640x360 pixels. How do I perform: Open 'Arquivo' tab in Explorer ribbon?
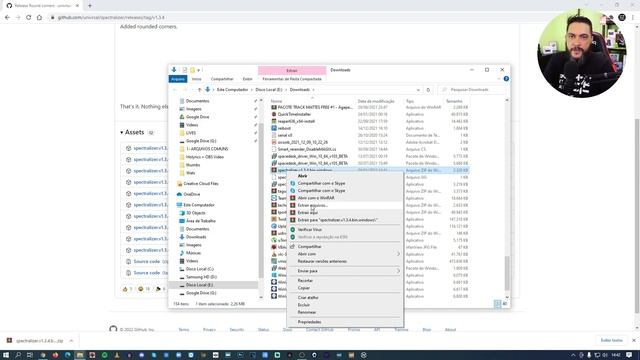coord(178,79)
